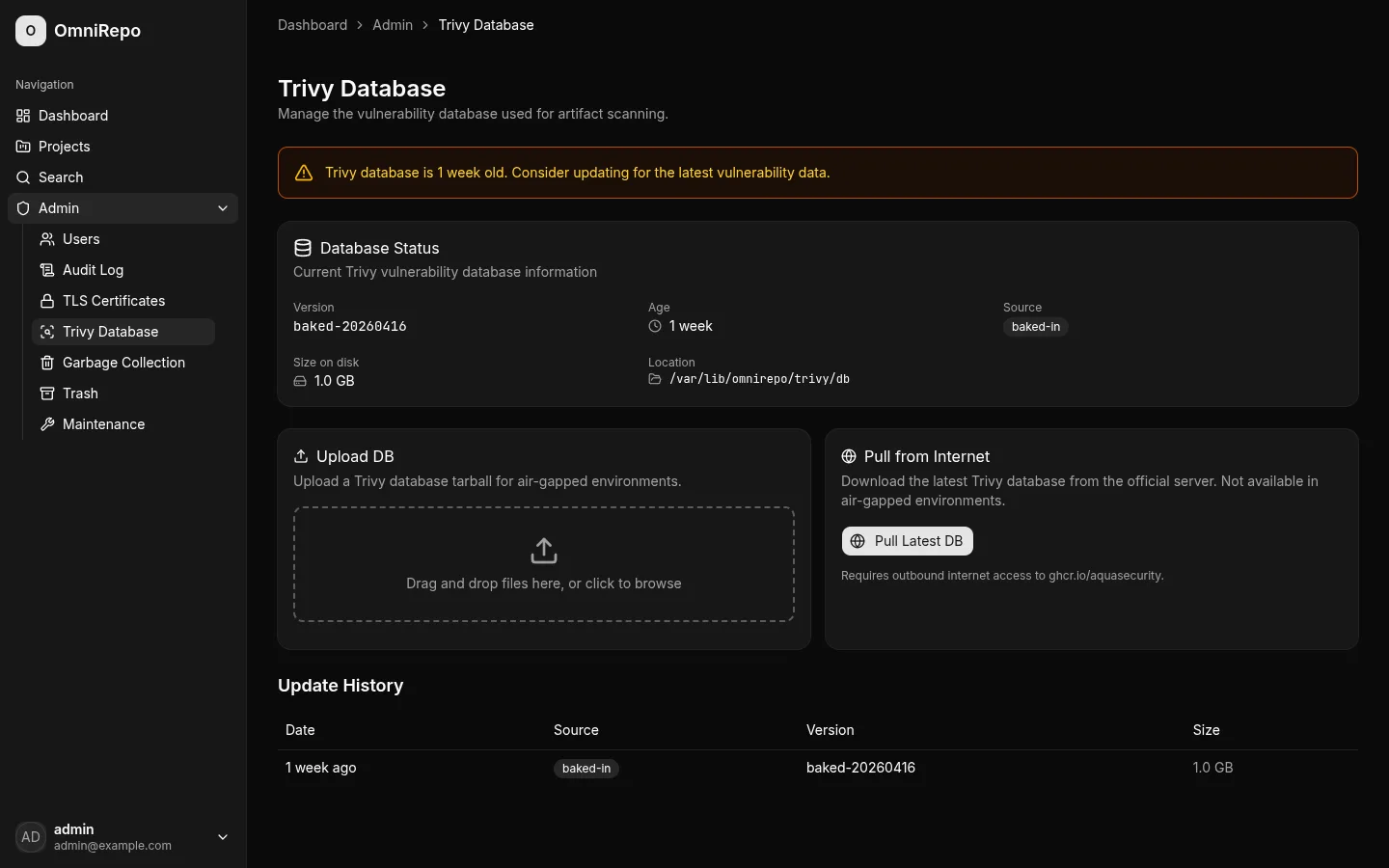
Task: Go to TLS Certificates page
Action: (123, 301)
